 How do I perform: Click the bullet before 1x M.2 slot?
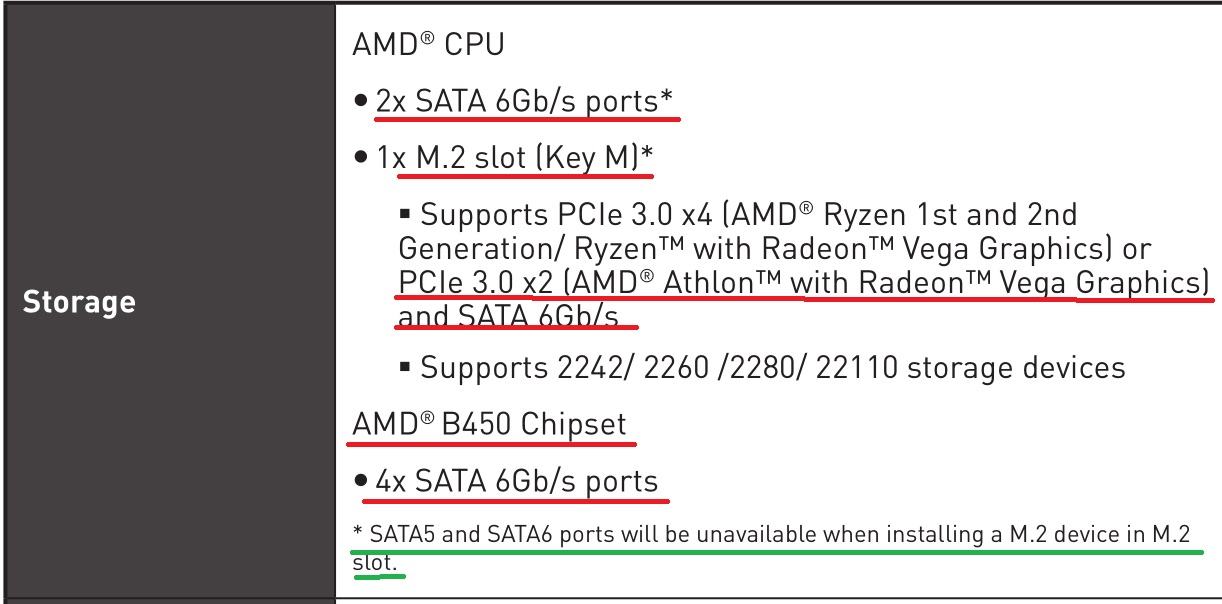coord(362,158)
